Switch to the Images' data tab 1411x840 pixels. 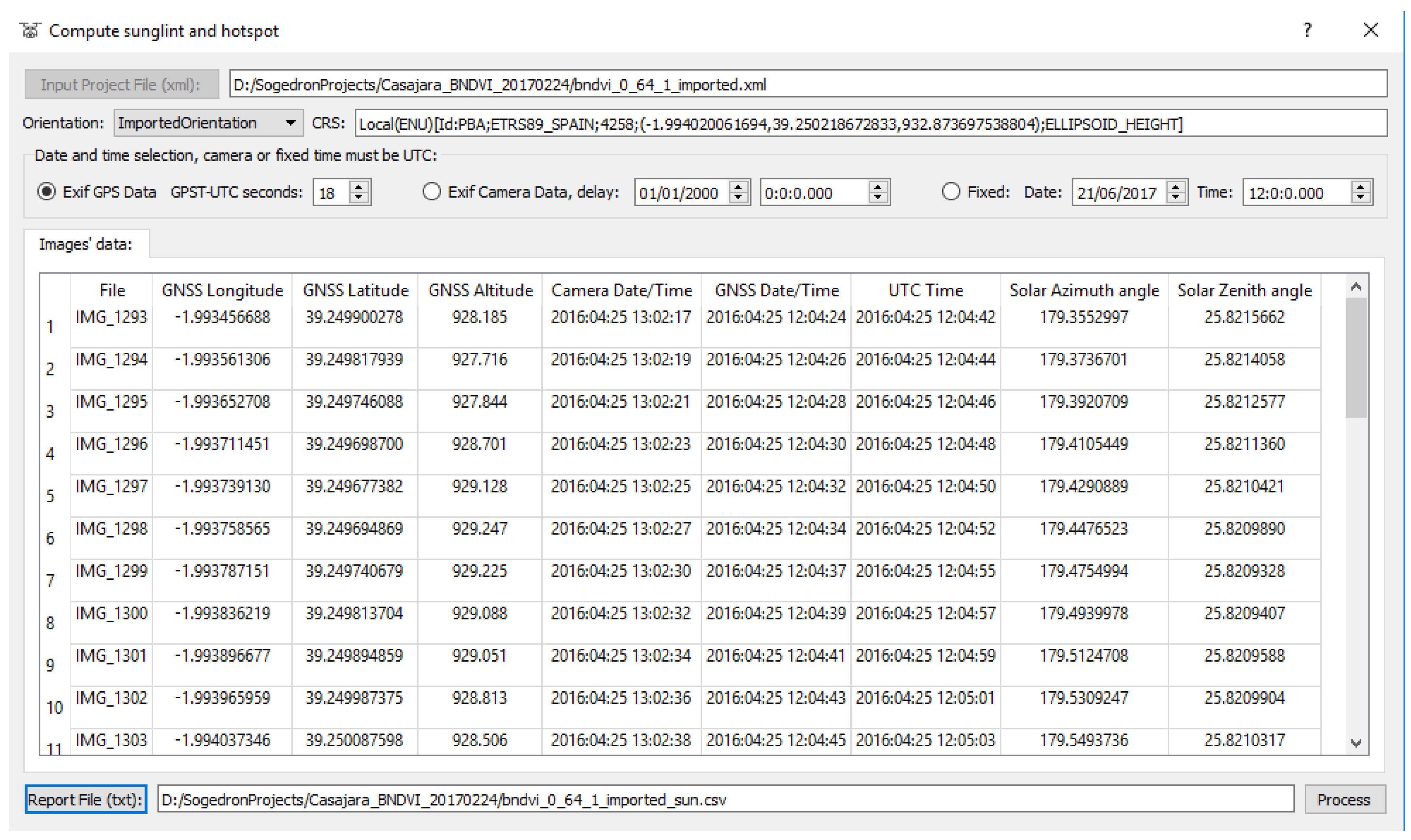click(85, 244)
